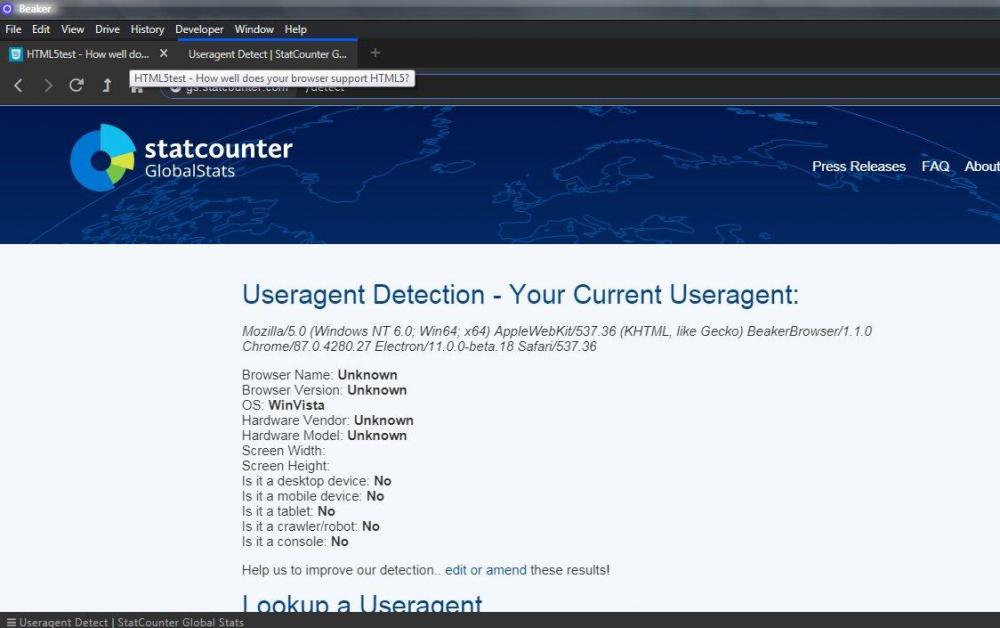1000x628 pixels.
Task: Click the up-directory arrow icon
Action: 106,86
